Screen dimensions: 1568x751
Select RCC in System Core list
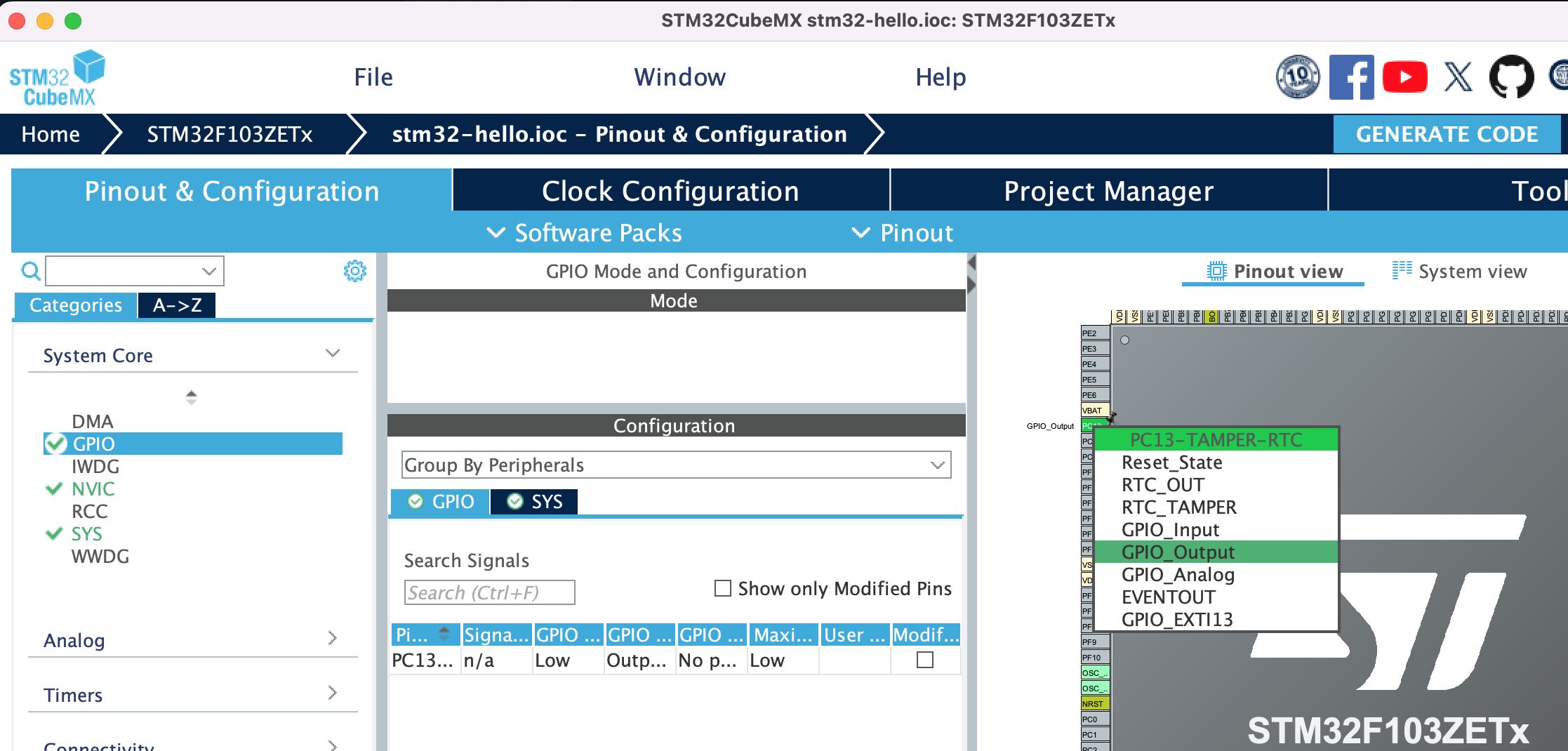(90, 512)
